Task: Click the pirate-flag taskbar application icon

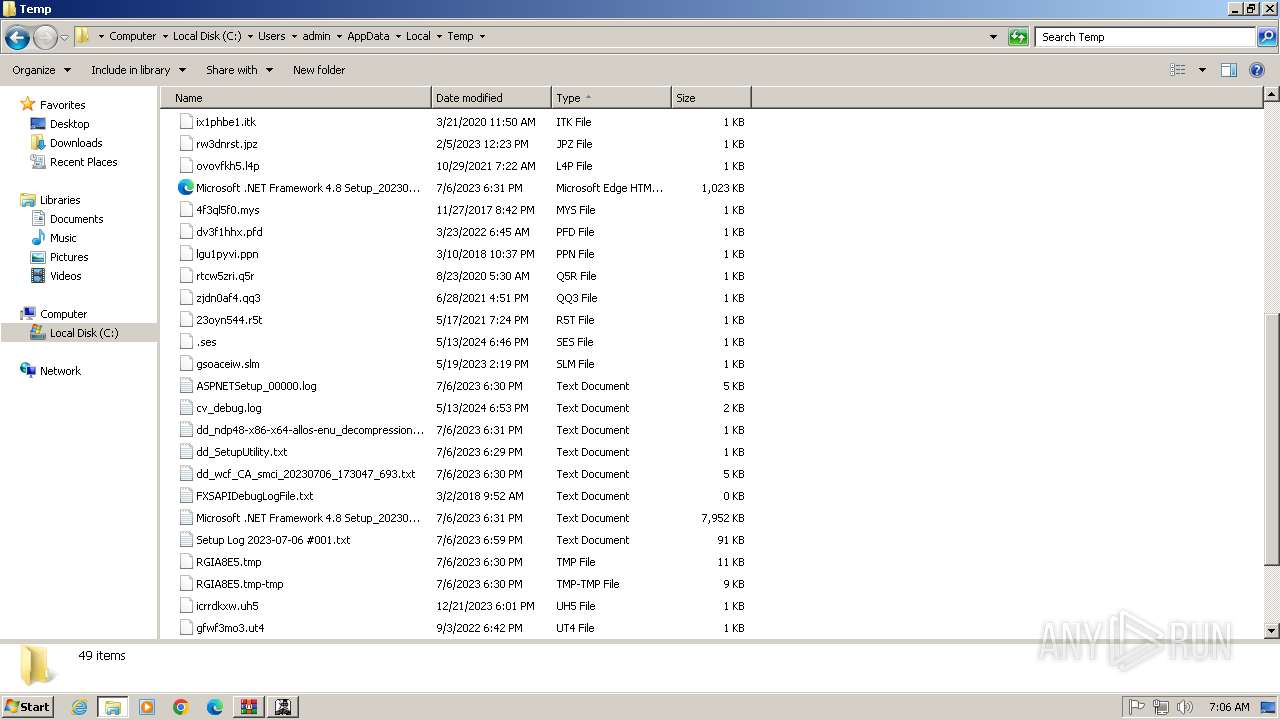Action: click(x=283, y=707)
